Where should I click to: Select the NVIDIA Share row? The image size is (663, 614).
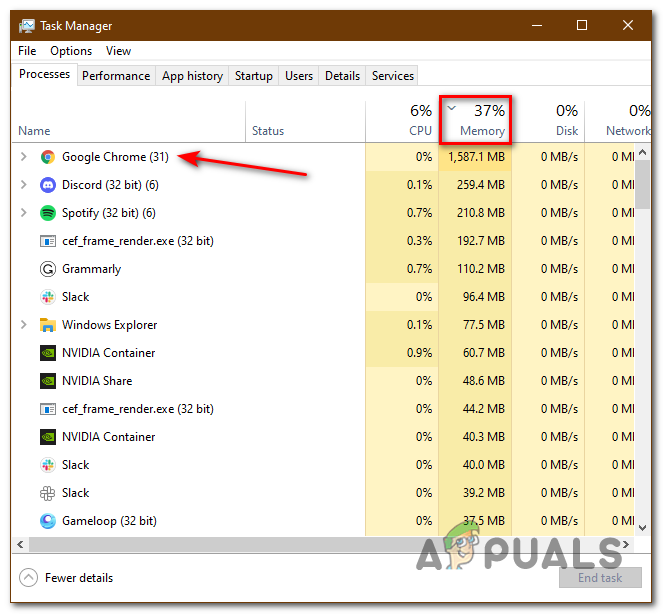click(x=323, y=381)
